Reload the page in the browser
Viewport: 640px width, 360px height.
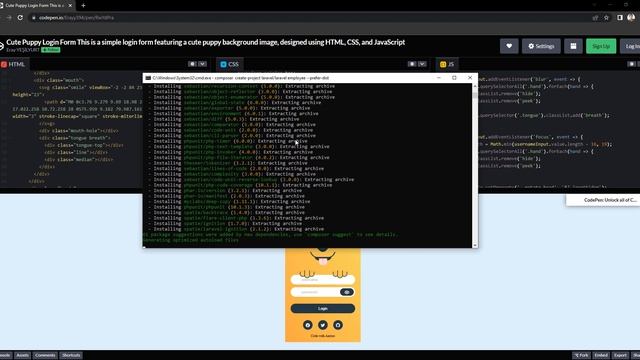(x=20, y=18)
